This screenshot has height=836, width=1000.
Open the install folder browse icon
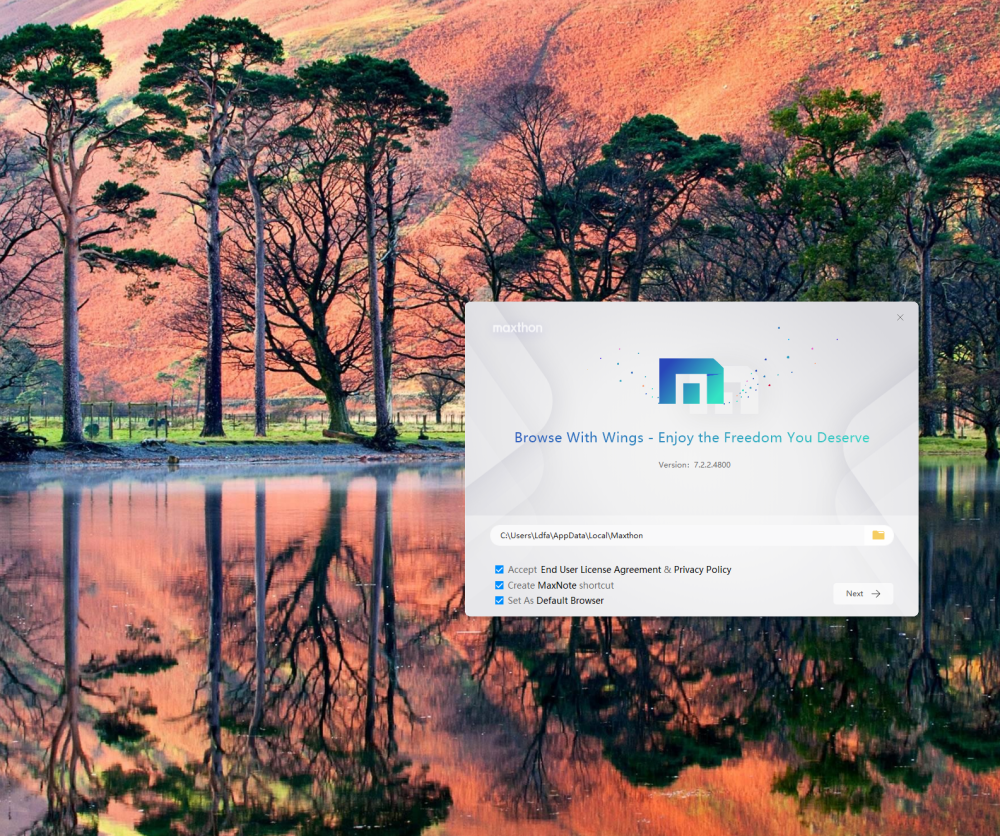(x=878, y=535)
